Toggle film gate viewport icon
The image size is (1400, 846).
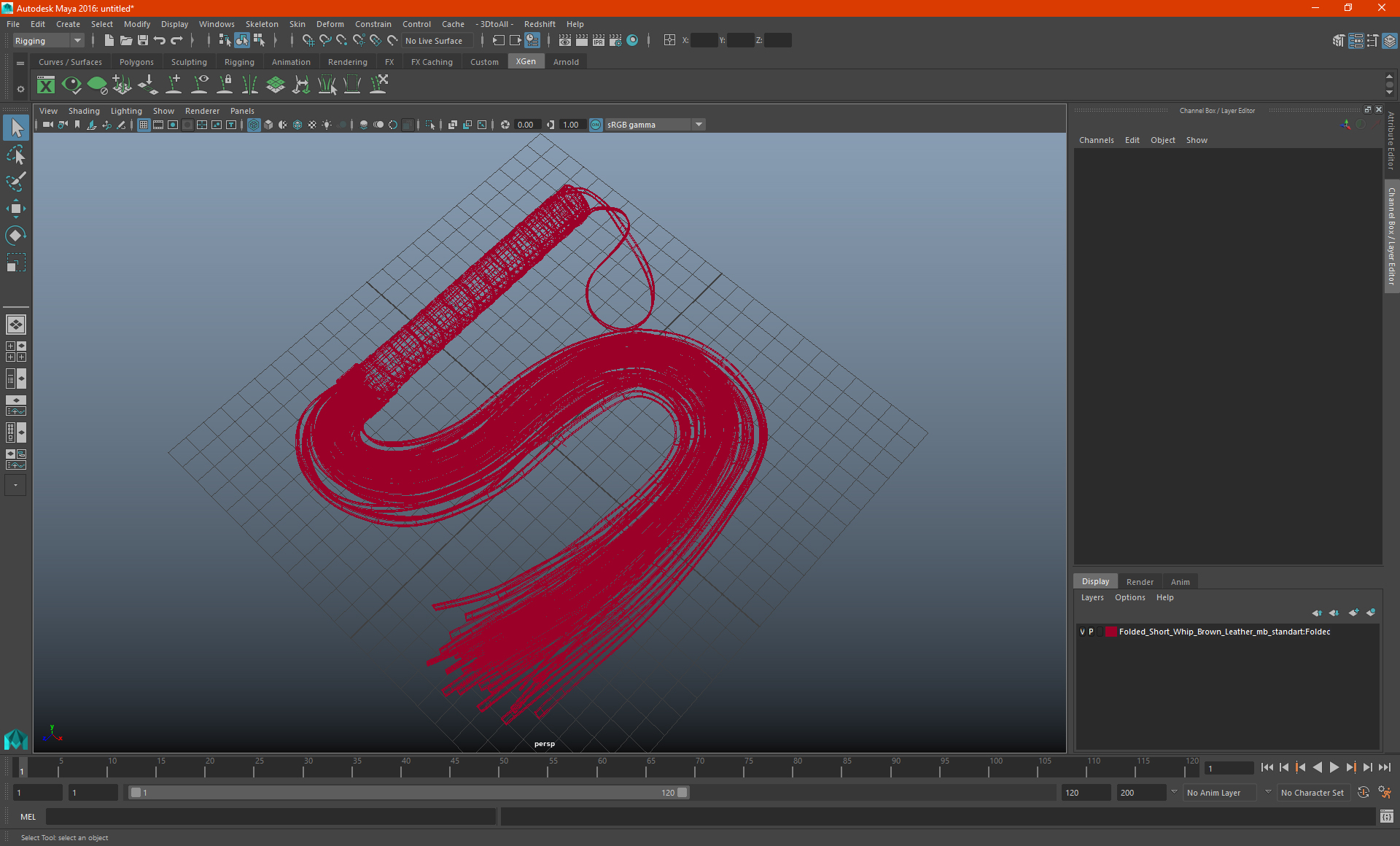[158, 125]
